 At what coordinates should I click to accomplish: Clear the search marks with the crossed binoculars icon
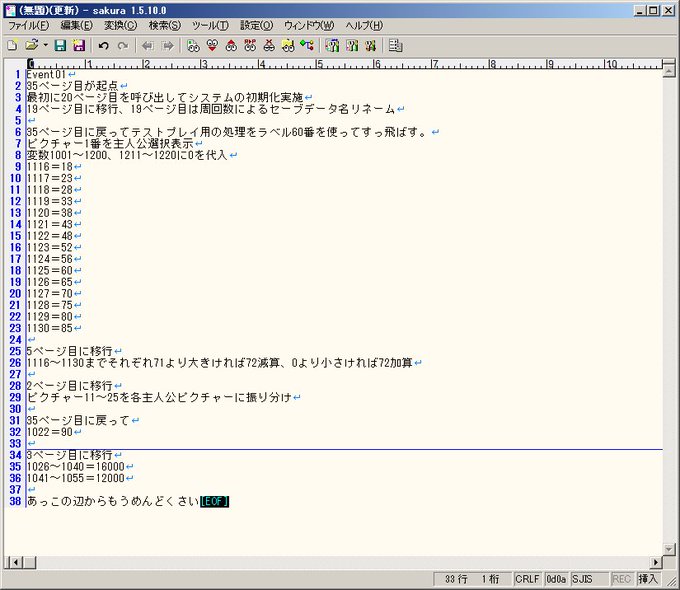click(x=269, y=45)
